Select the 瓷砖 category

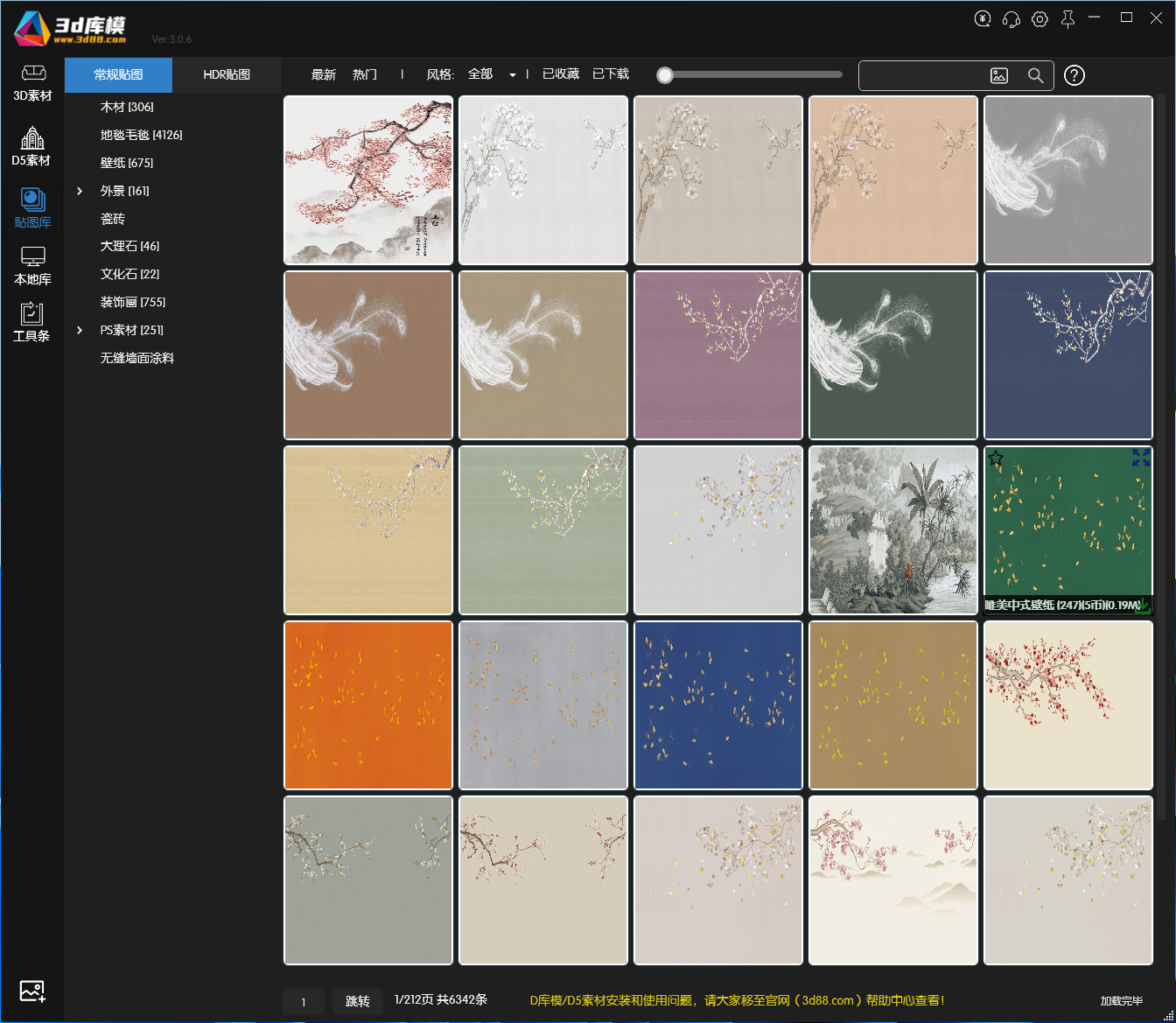pos(113,219)
